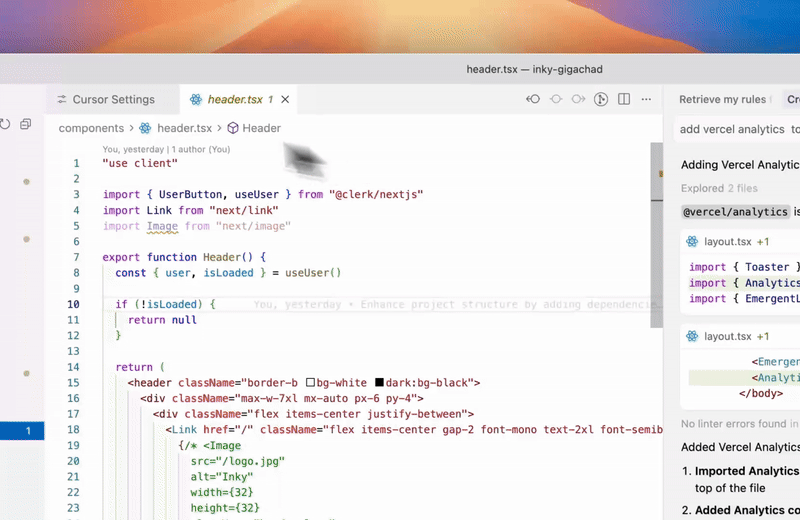Go to previous change arrow icon

(534, 99)
